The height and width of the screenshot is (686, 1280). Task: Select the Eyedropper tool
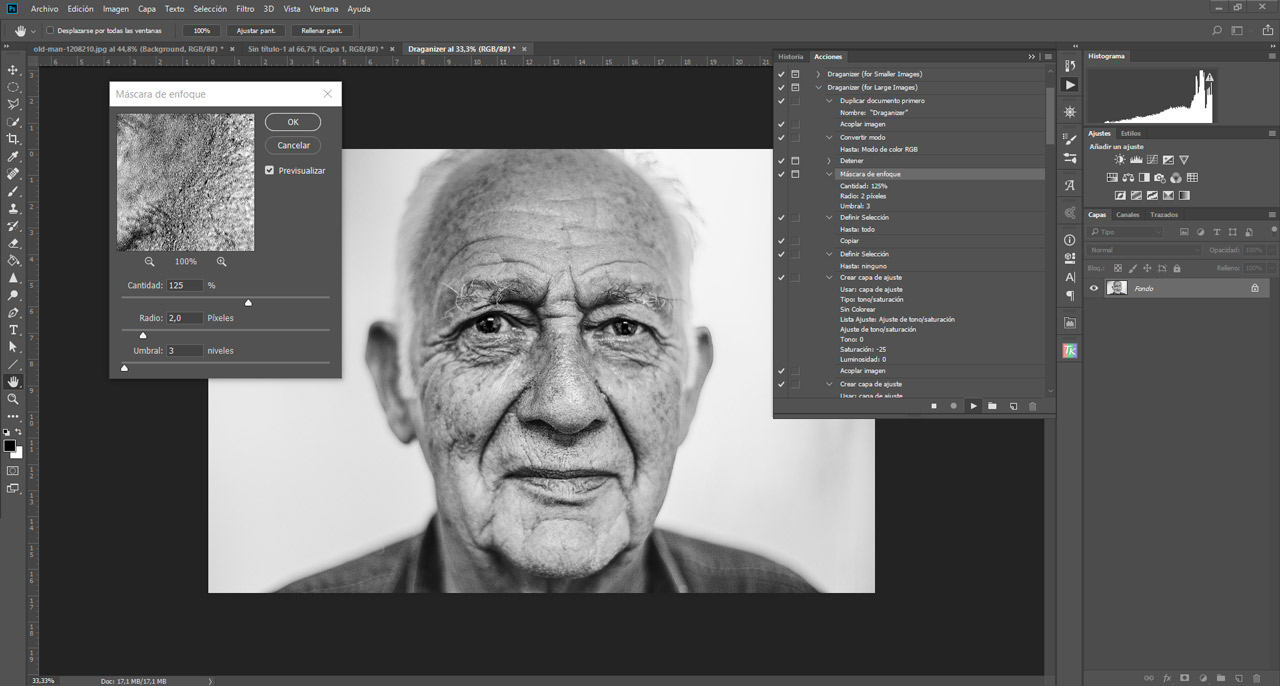pos(13,157)
